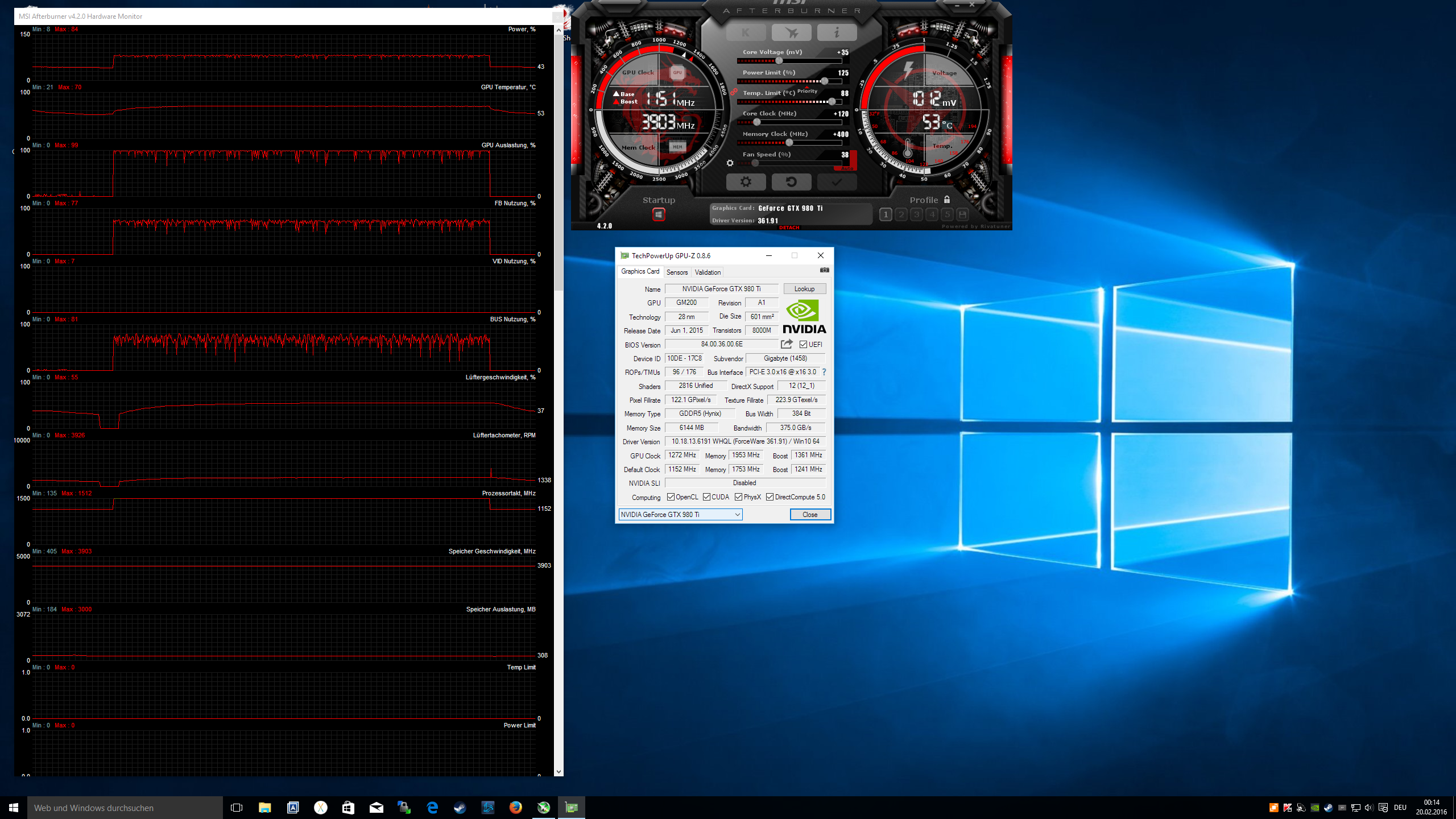
Task: Click the reset to defaults arrow button
Action: pyautogui.click(x=791, y=182)
